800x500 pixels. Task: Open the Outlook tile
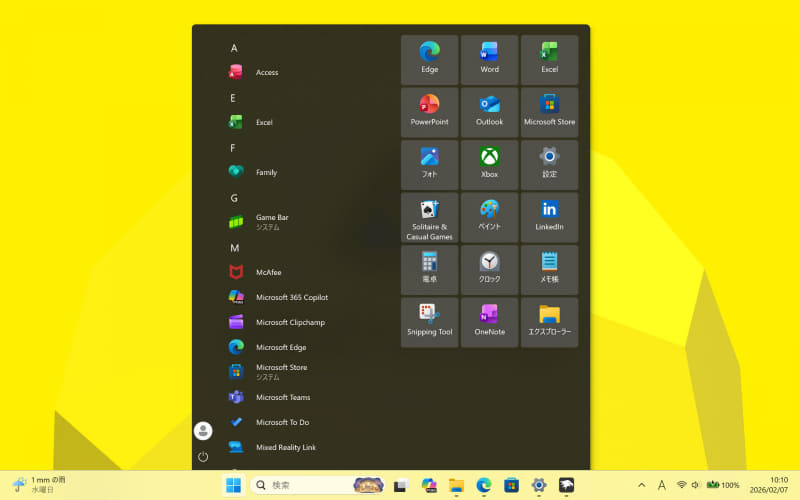tap(489, 112)
